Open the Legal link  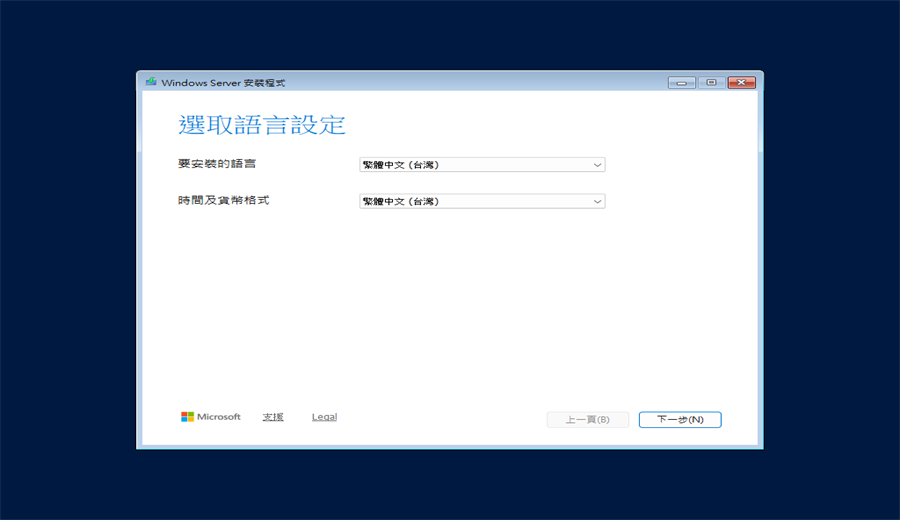324,417
